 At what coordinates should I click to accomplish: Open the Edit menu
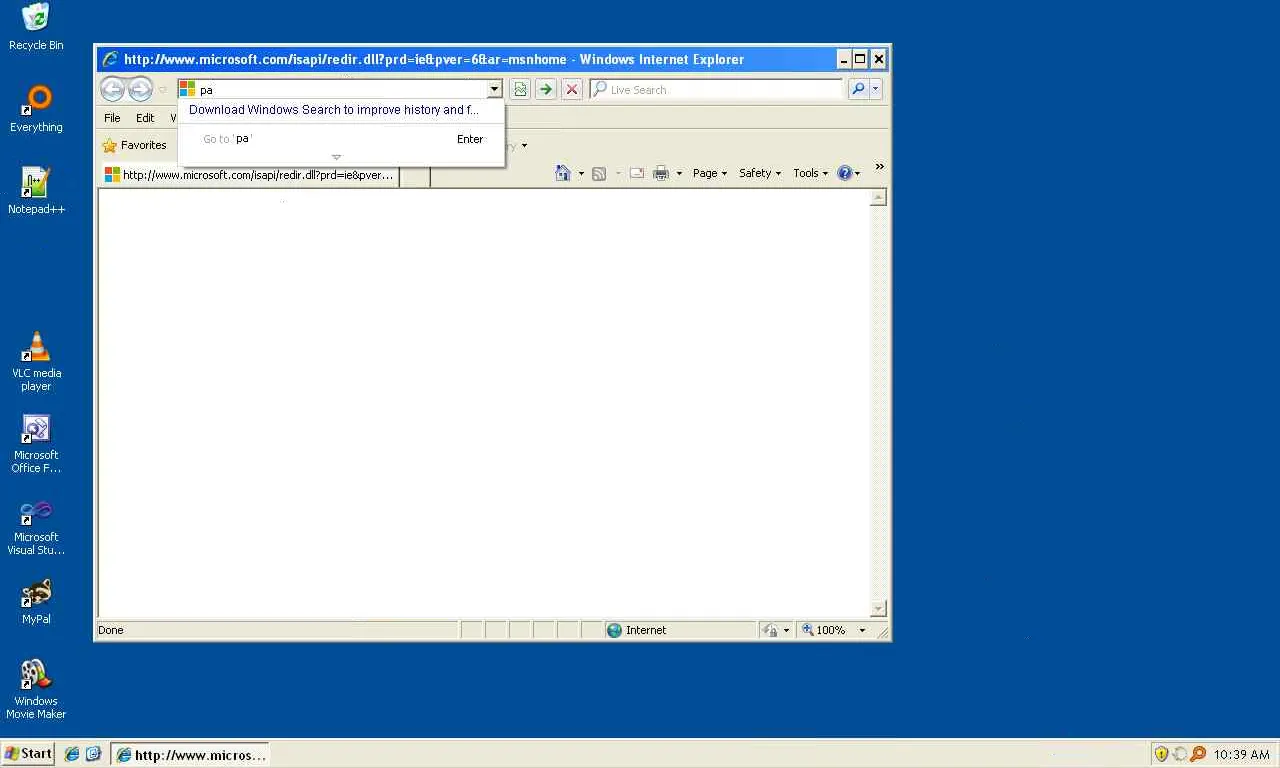[145, 118]
